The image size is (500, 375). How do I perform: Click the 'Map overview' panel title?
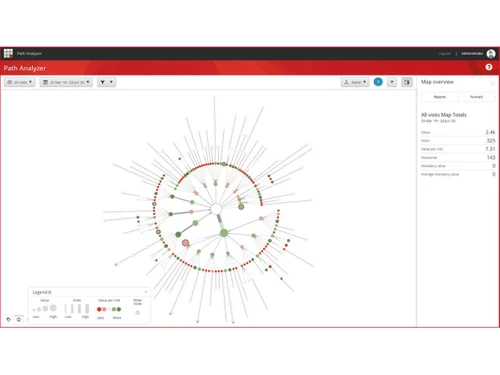coord(437,82)
